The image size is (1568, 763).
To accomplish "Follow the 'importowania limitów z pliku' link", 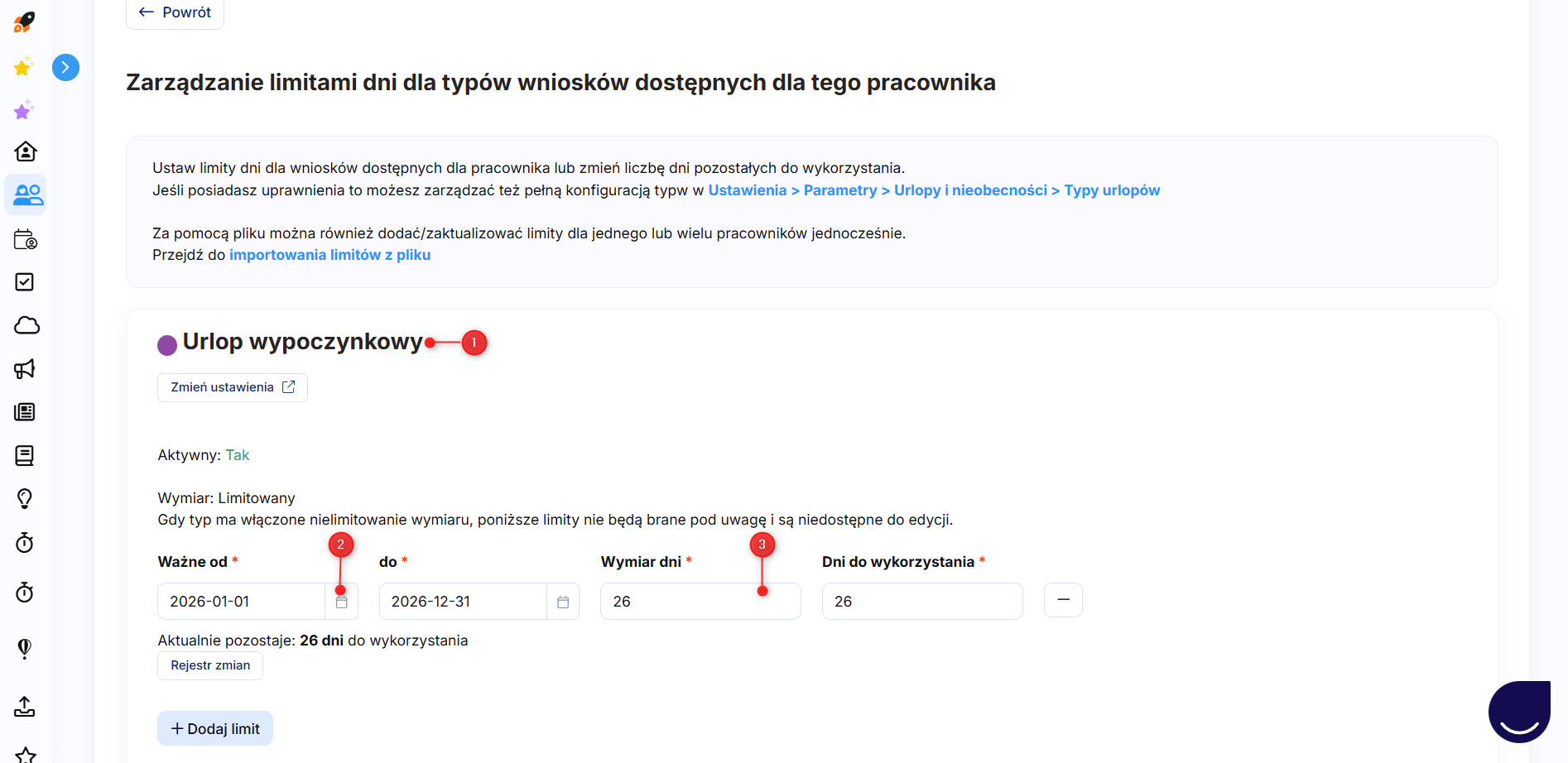I will click(329, 255).
